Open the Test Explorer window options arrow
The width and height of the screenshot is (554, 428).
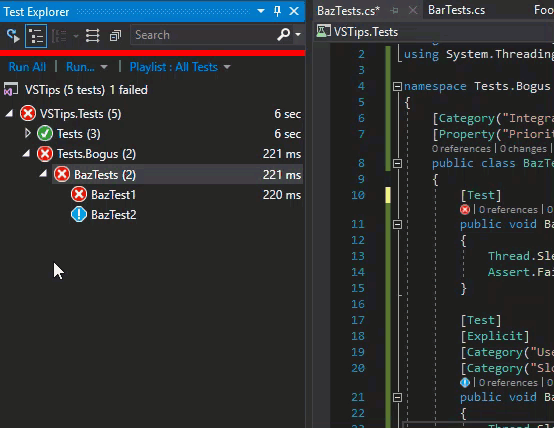pyautogui.click(x=261, y=11)
